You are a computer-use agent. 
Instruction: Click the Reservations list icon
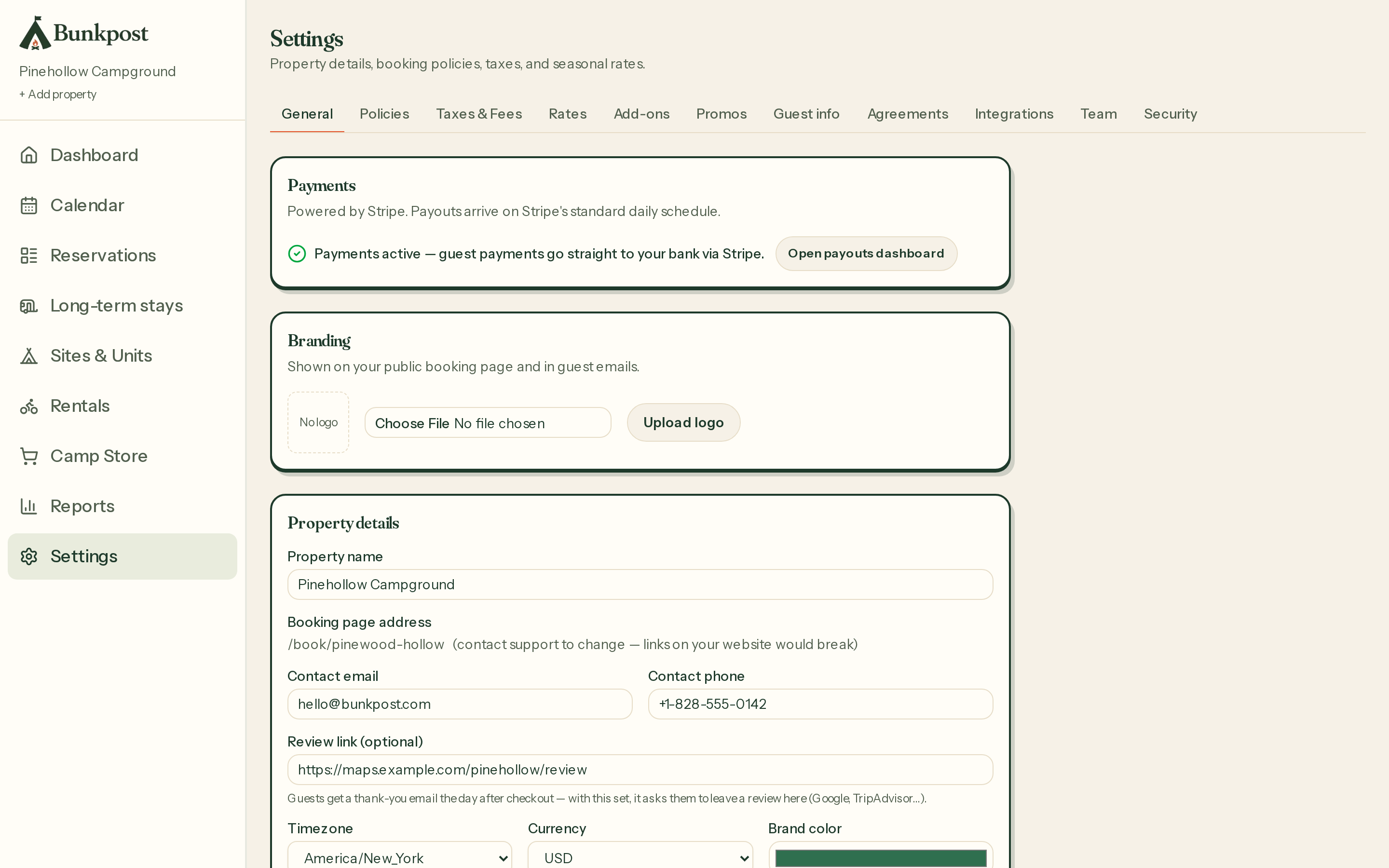pyautogui.click(x=29, y=256)
